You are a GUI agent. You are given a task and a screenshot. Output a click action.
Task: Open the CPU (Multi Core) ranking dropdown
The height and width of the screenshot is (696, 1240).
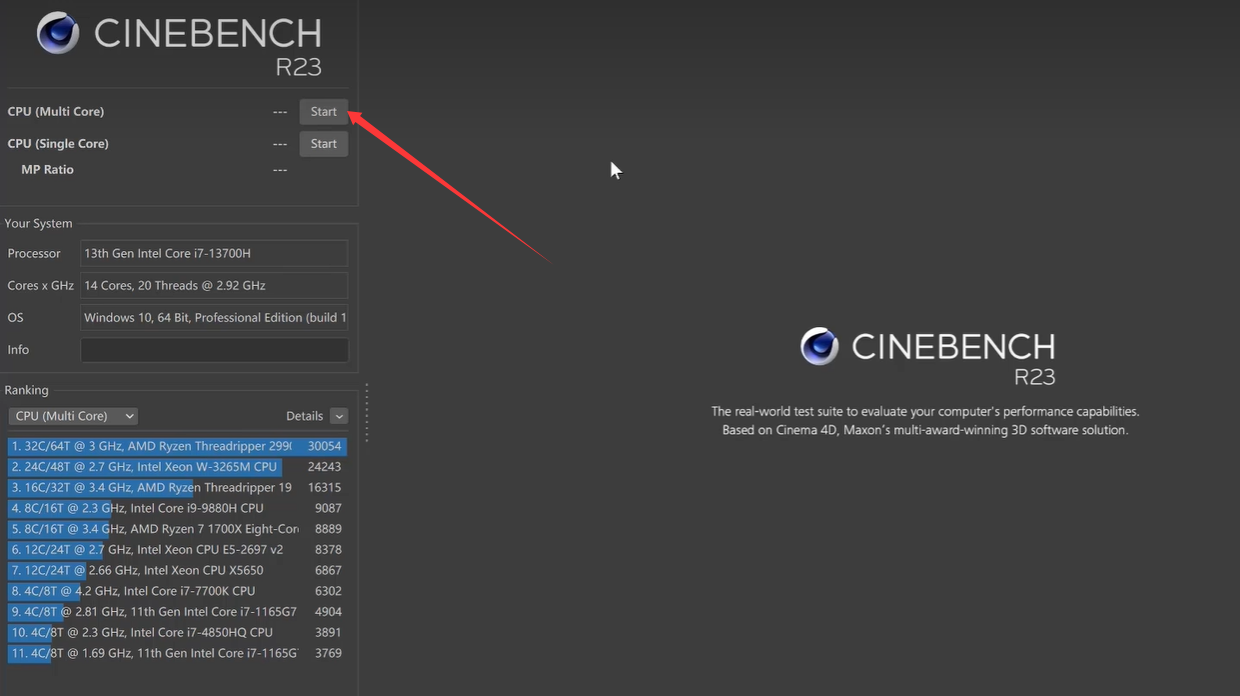73,416
